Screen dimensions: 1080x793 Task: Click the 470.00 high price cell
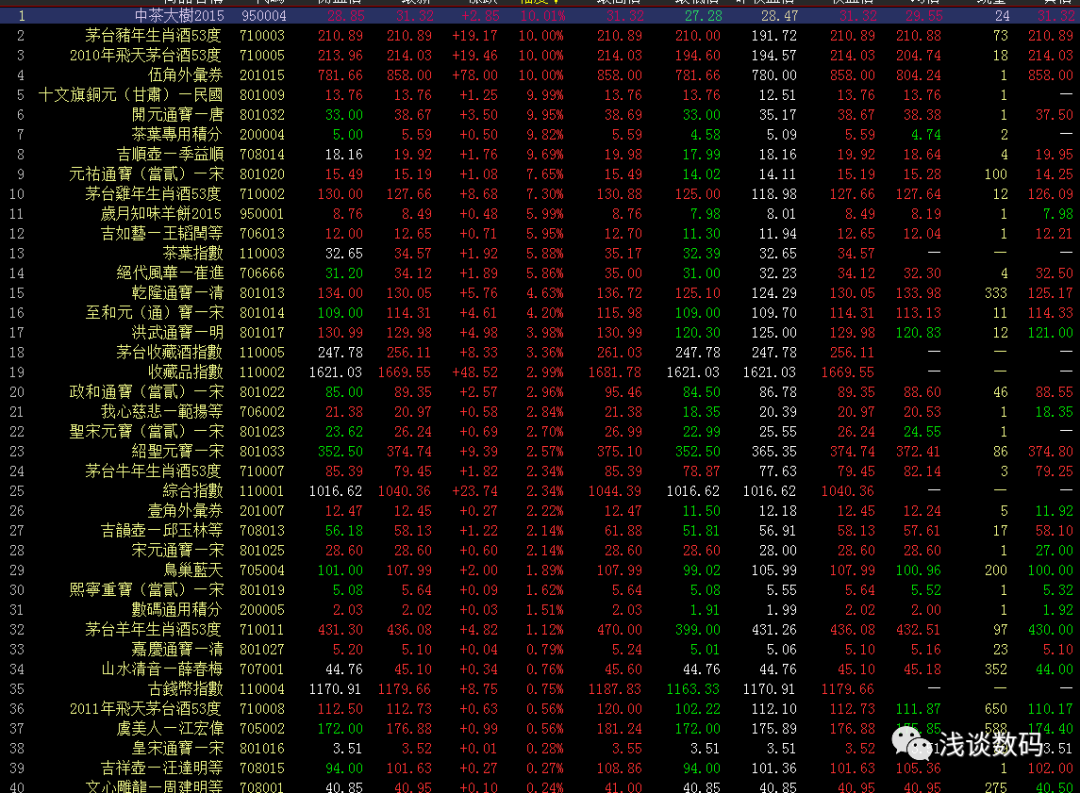point(619,630)
